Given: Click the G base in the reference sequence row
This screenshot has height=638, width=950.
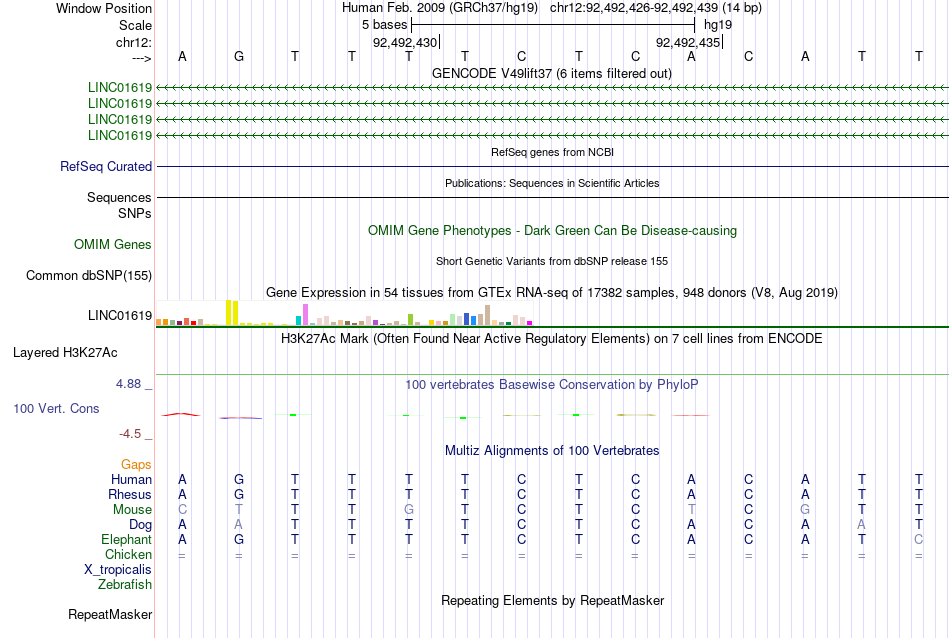Looking at the screenshot, I should tap(239, 56).
